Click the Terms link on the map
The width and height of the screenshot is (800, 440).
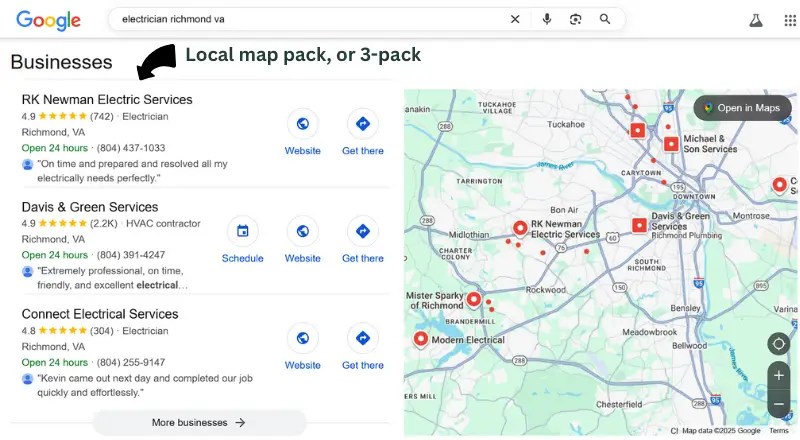(x=779, y=431)
